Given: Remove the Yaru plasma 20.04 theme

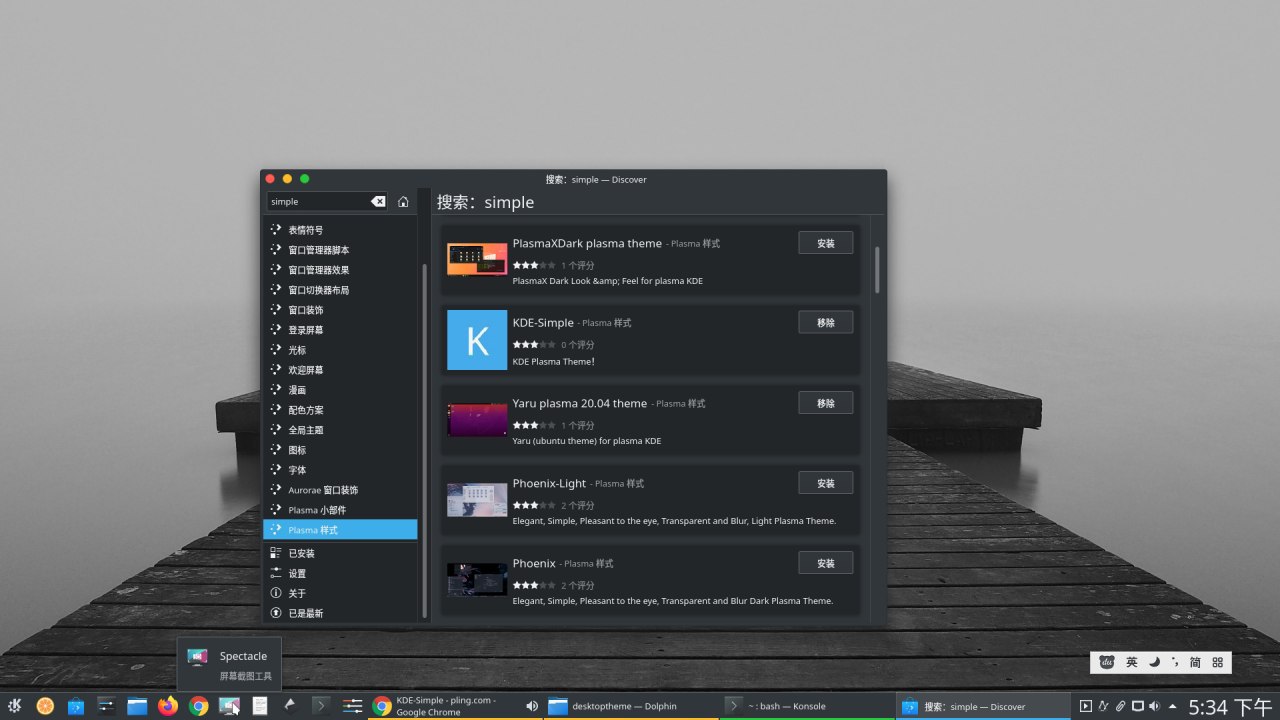Looking at the screenshot, I should pos(825,403).
